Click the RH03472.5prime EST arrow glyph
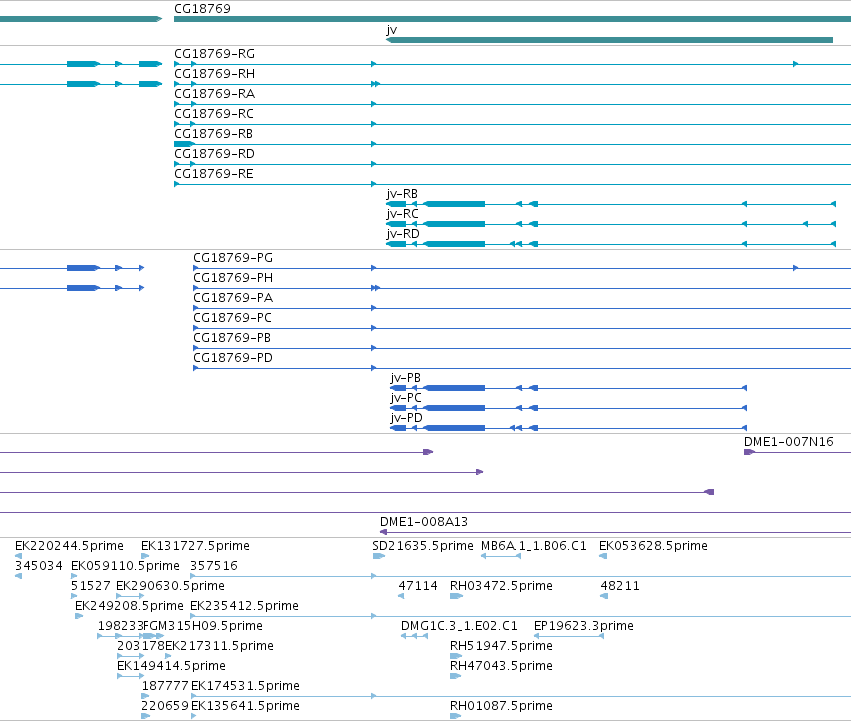 coord(456,596)
